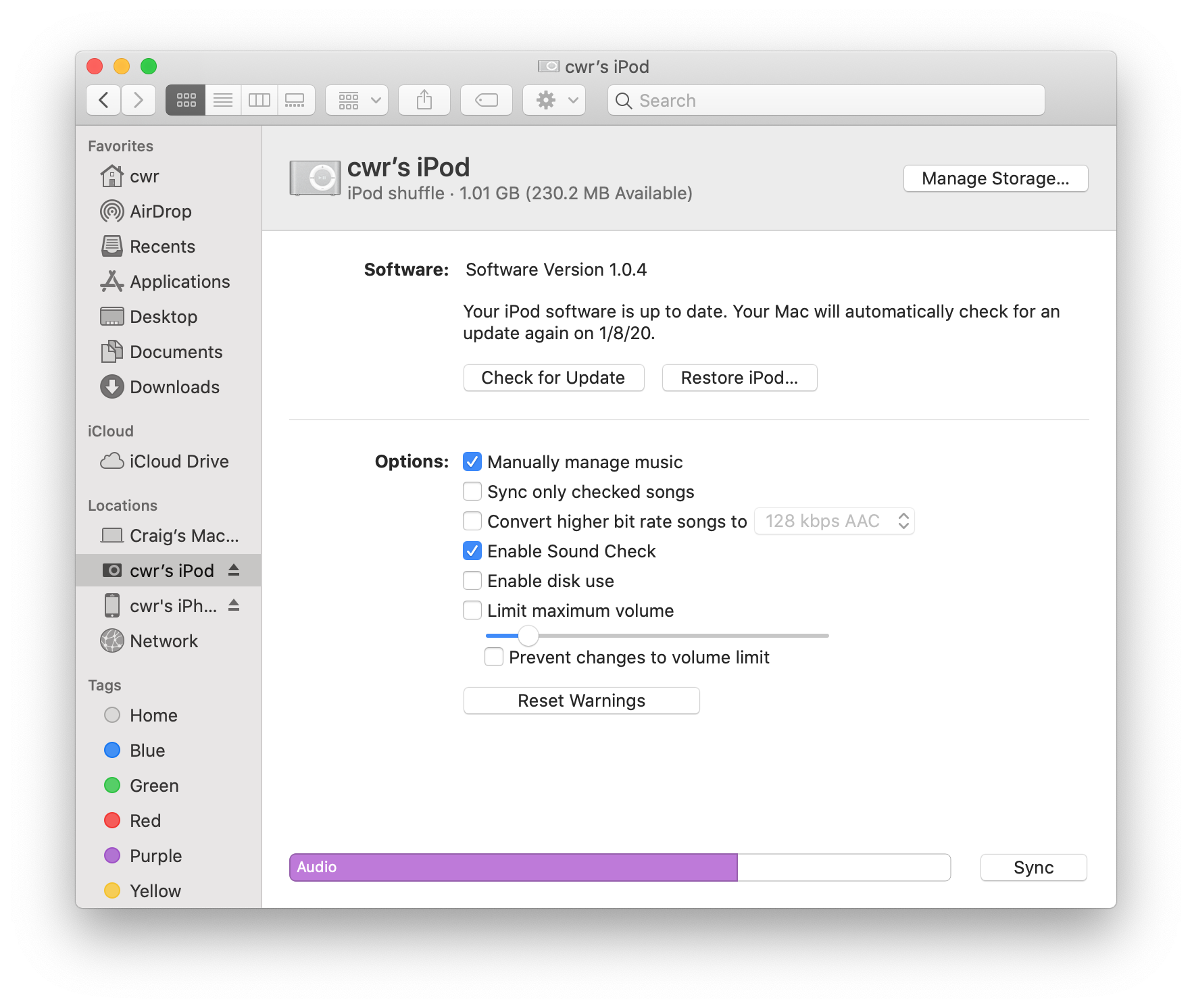Screen dimensions: 1192x1008
Task: Switch to icon view in toolbar
Action: click(186, 101)
